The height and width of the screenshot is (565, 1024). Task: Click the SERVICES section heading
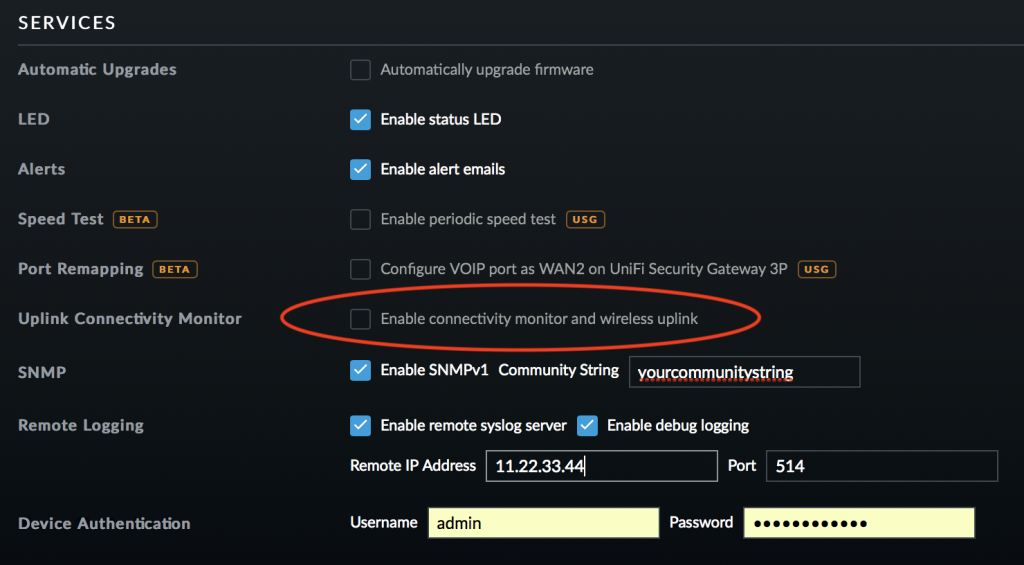pos(67,23)
